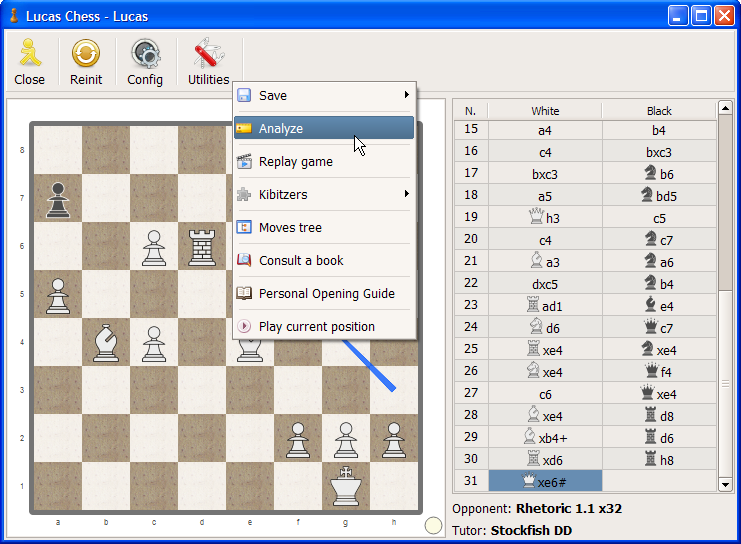Image resolution: width=741 pixels, height=544 pixels.
Task: Select the white pawn on a5
Action: coord(58,296)
